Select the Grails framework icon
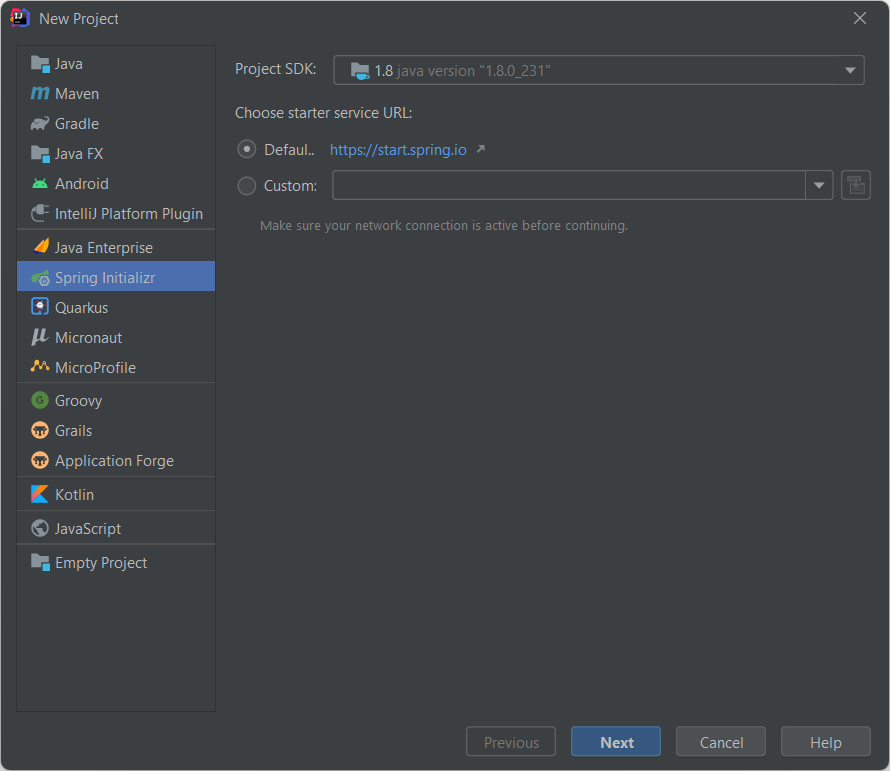Image resolution: width=890 pixels, height=771 pixels. [40, 430]
